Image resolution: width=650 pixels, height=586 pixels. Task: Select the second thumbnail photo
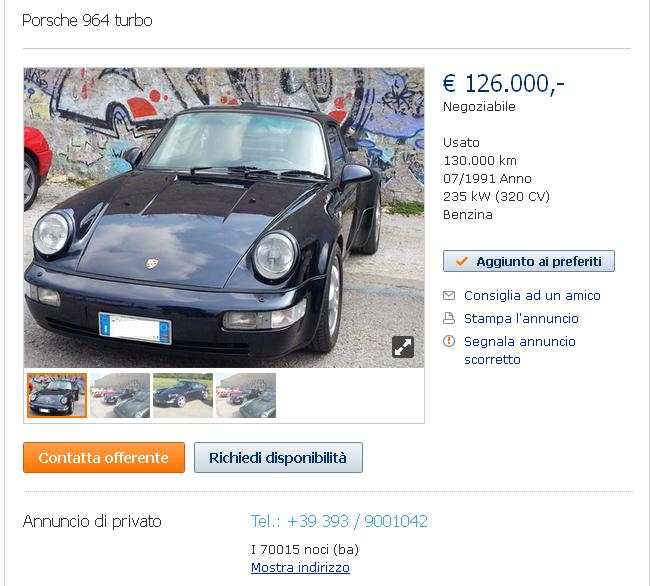[x=120, y=395]
